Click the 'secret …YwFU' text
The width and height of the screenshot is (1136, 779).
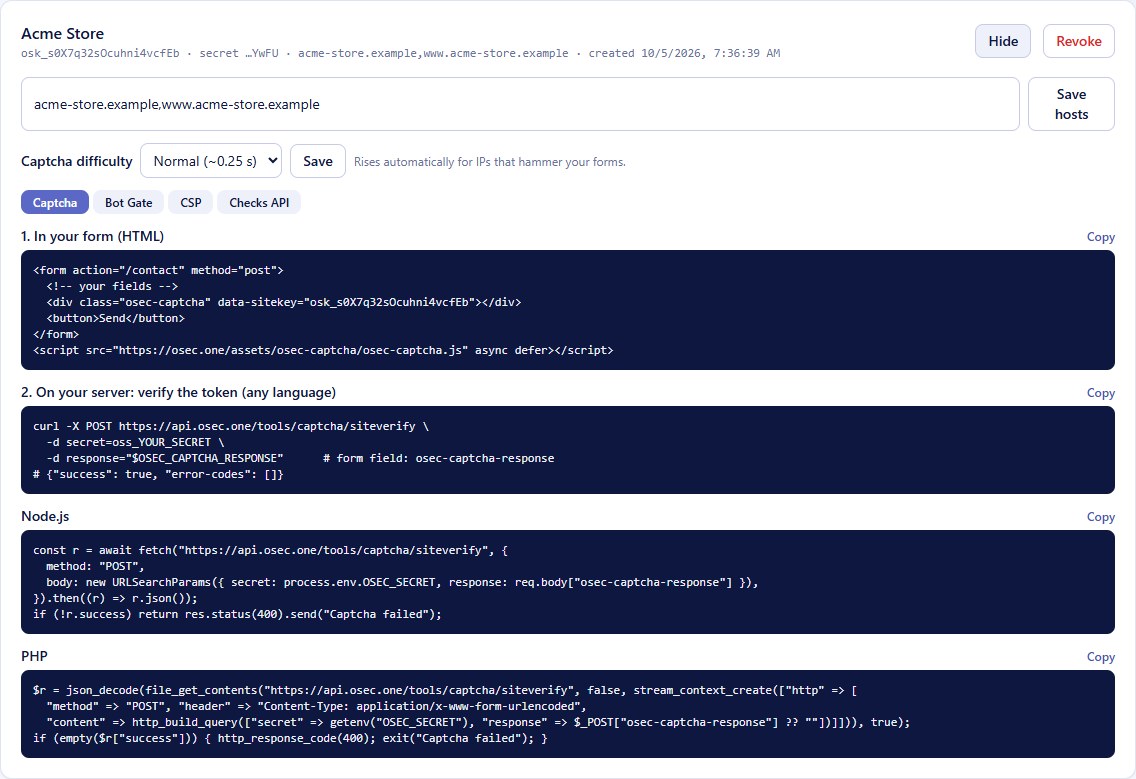pos(238,54)
